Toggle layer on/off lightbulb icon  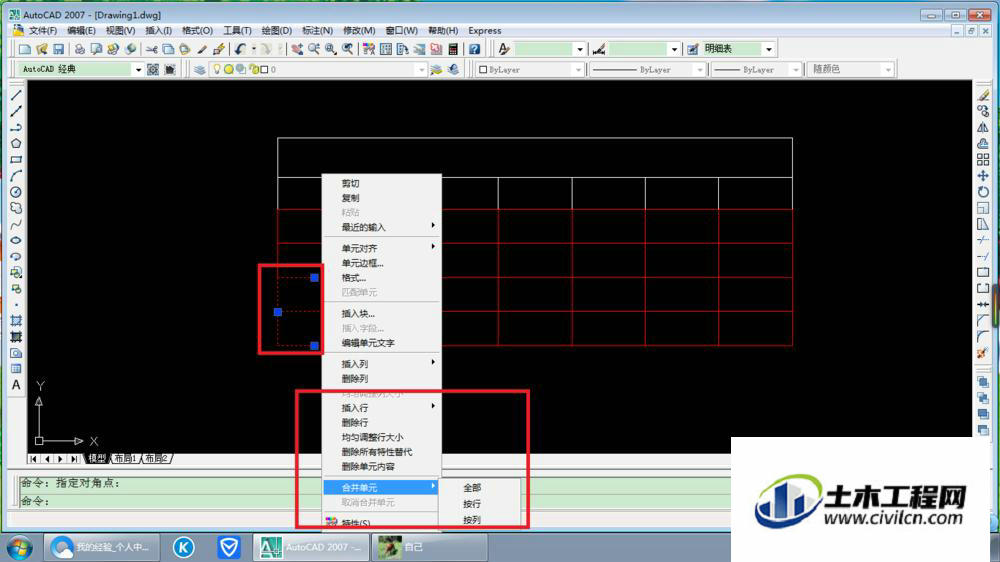click(x=217, y=69)
